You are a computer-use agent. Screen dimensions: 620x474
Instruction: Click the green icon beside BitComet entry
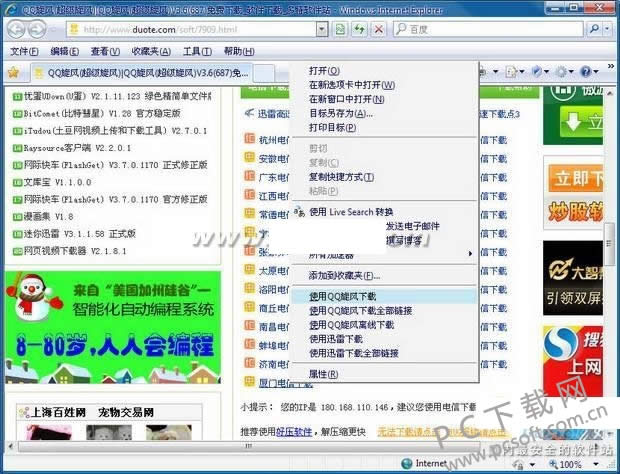pyautogui.click(x=17, y=114)
